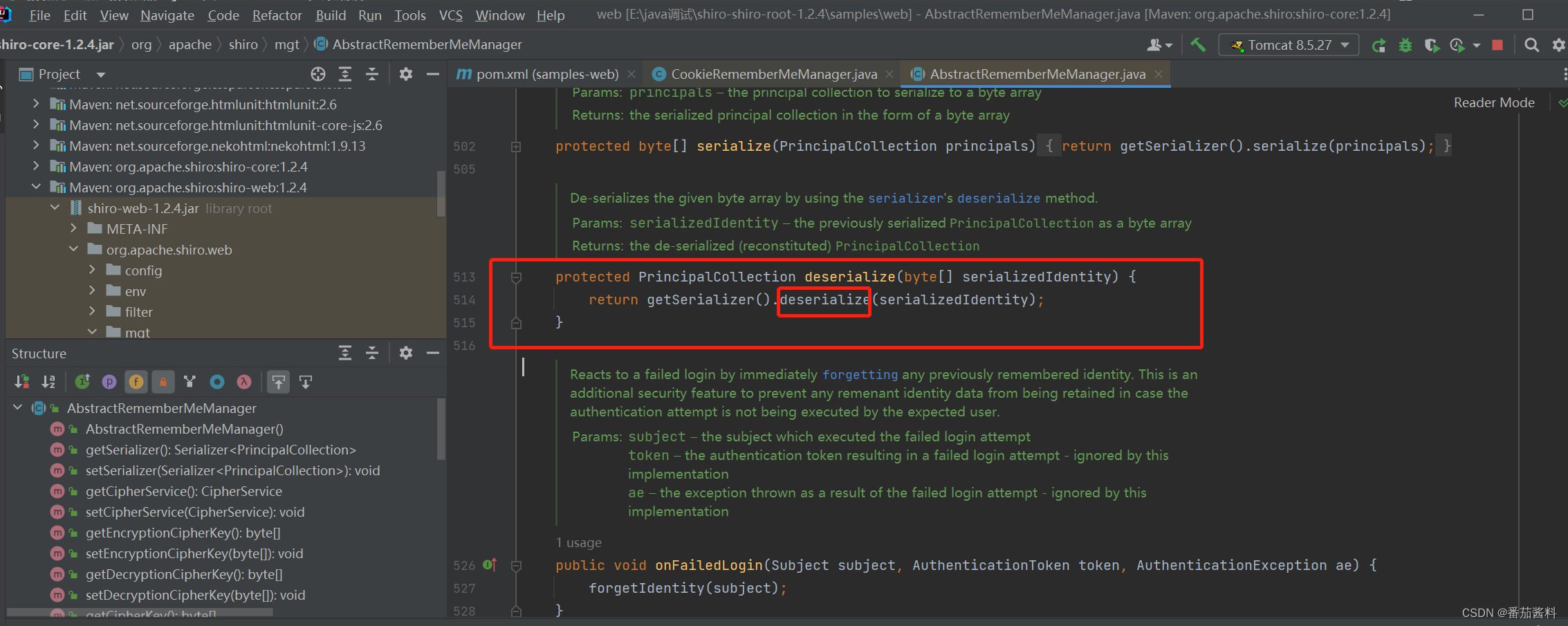
Task: Open Project panel options gear
Action: coord(406,74)
